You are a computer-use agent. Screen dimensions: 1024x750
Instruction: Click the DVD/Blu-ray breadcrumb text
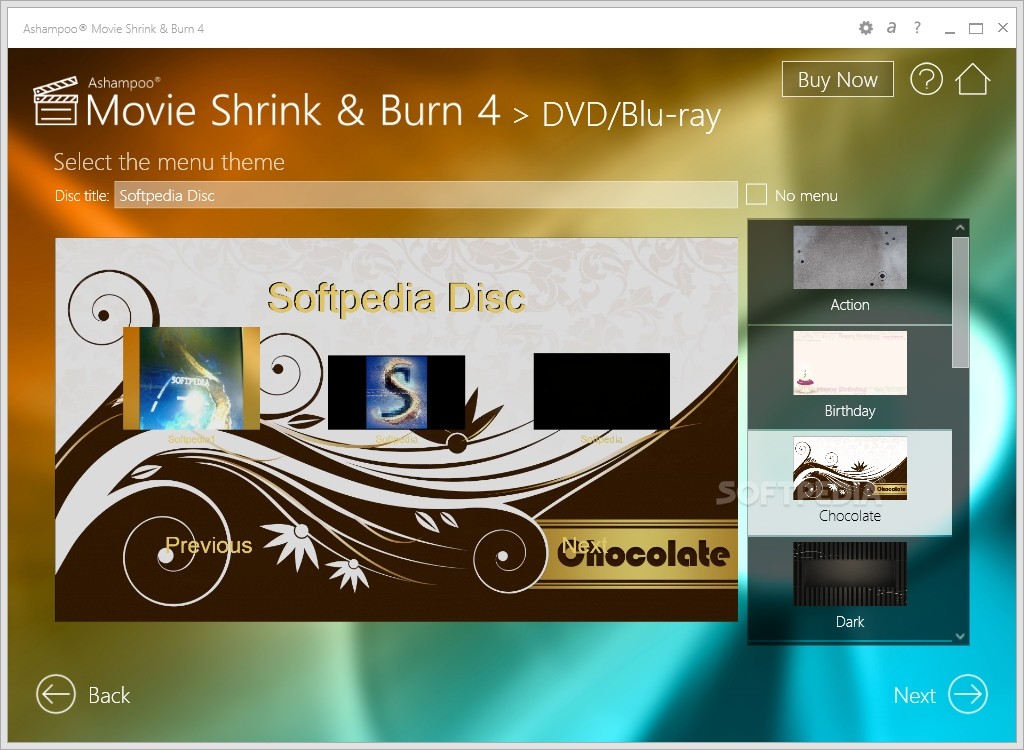[x=632, y=116]
